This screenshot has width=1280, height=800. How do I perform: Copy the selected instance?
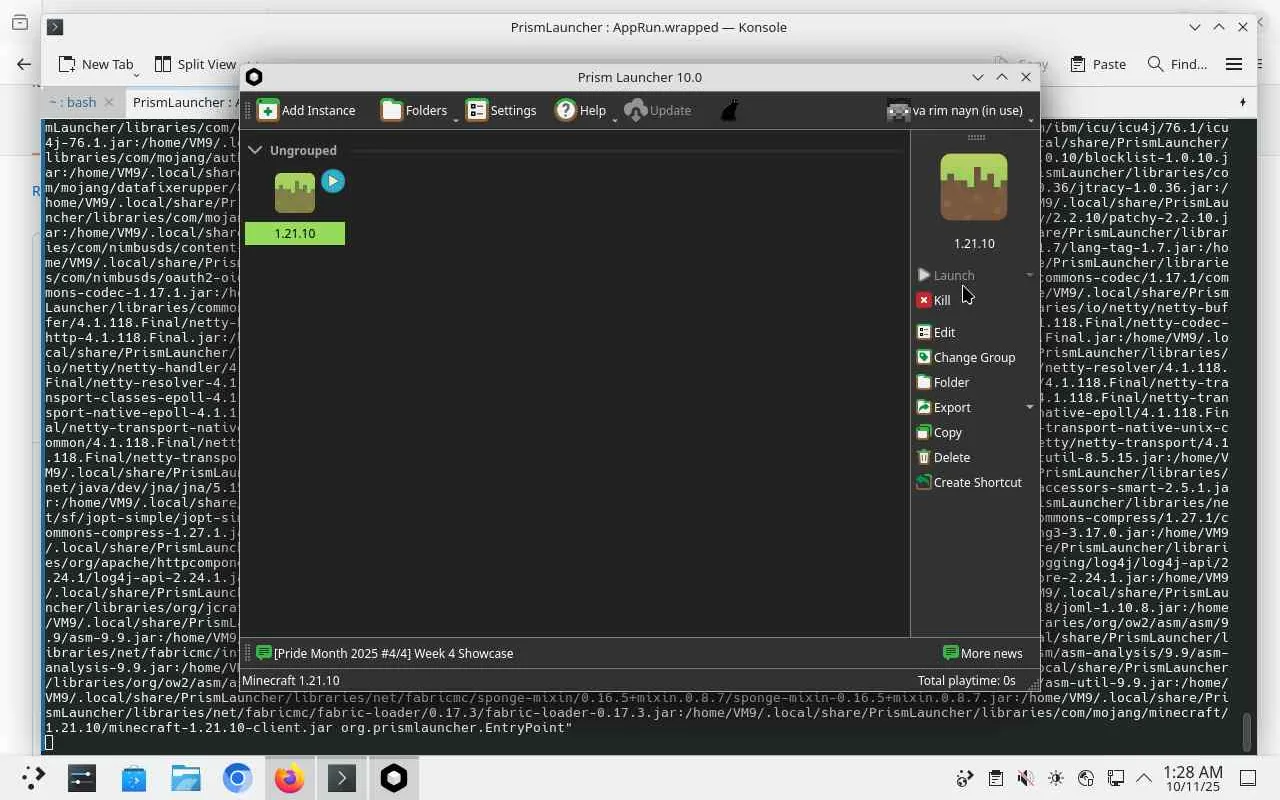(939, 432)
